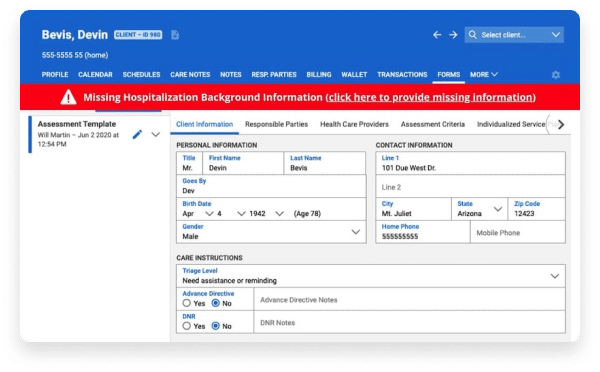
Task: Click the search magnifier in Select client
Action: pos(473,35)
